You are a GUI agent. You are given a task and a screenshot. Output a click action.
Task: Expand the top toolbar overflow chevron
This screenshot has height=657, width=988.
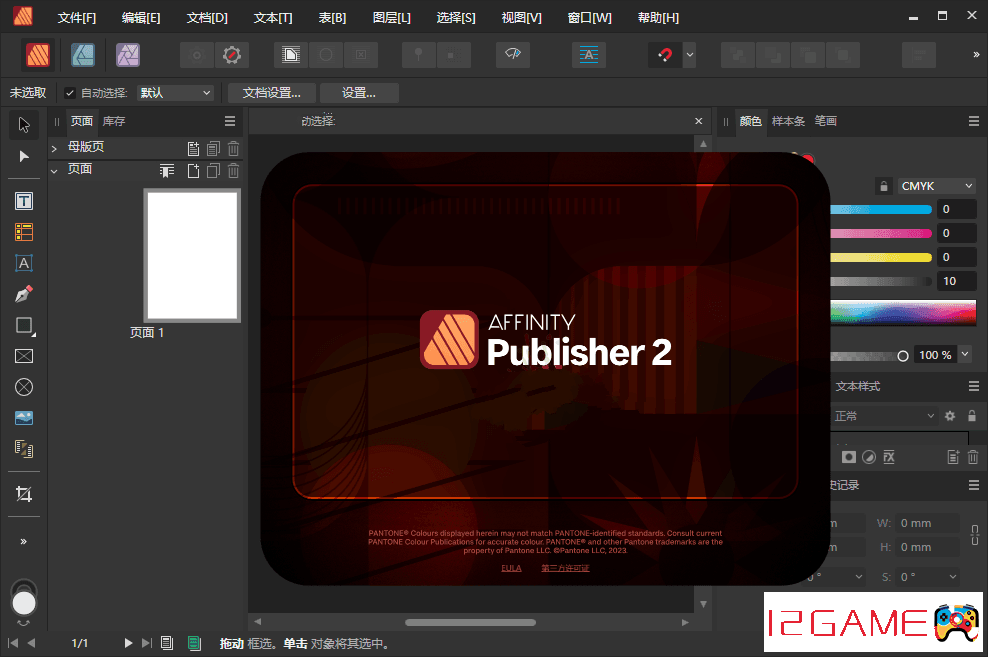tap(976, 55)
